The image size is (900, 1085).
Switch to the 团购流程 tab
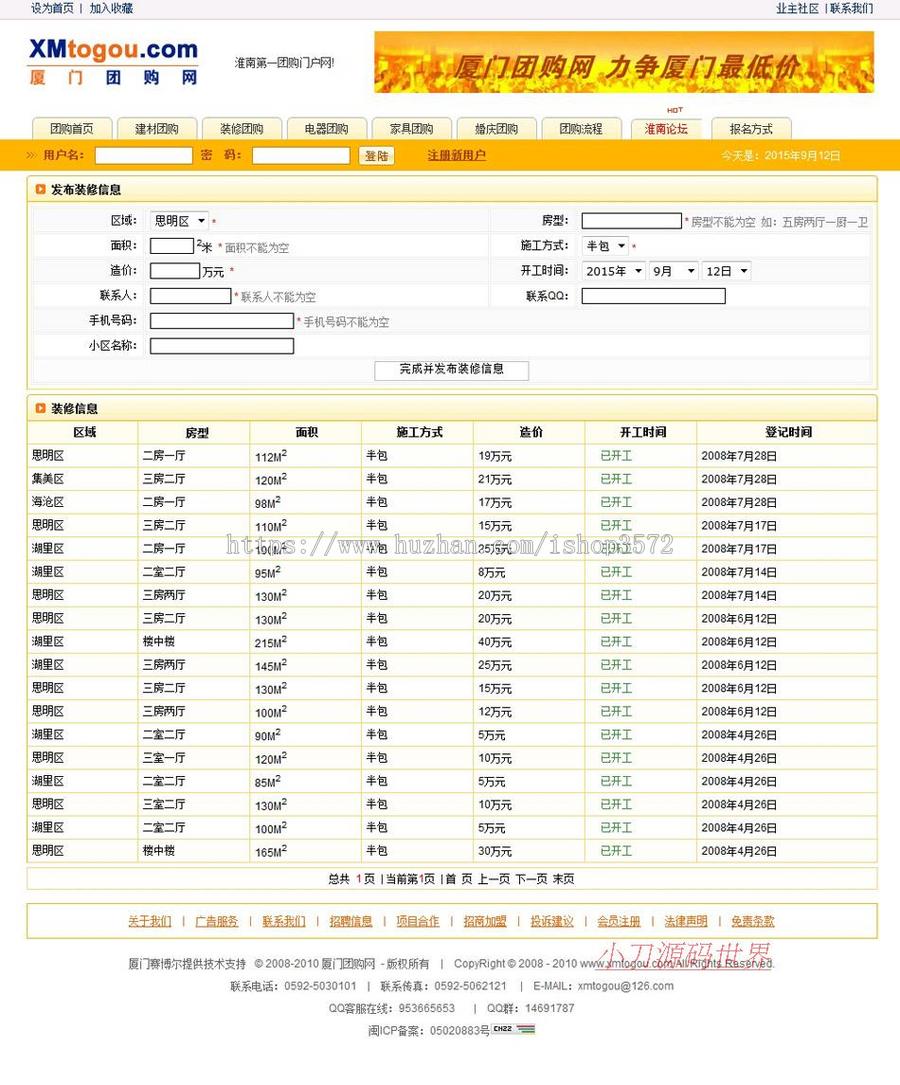581,129
